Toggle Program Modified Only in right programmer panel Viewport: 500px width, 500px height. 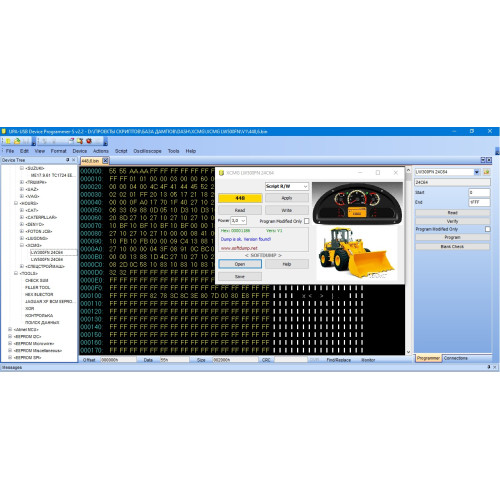click(x=488, y=229)
